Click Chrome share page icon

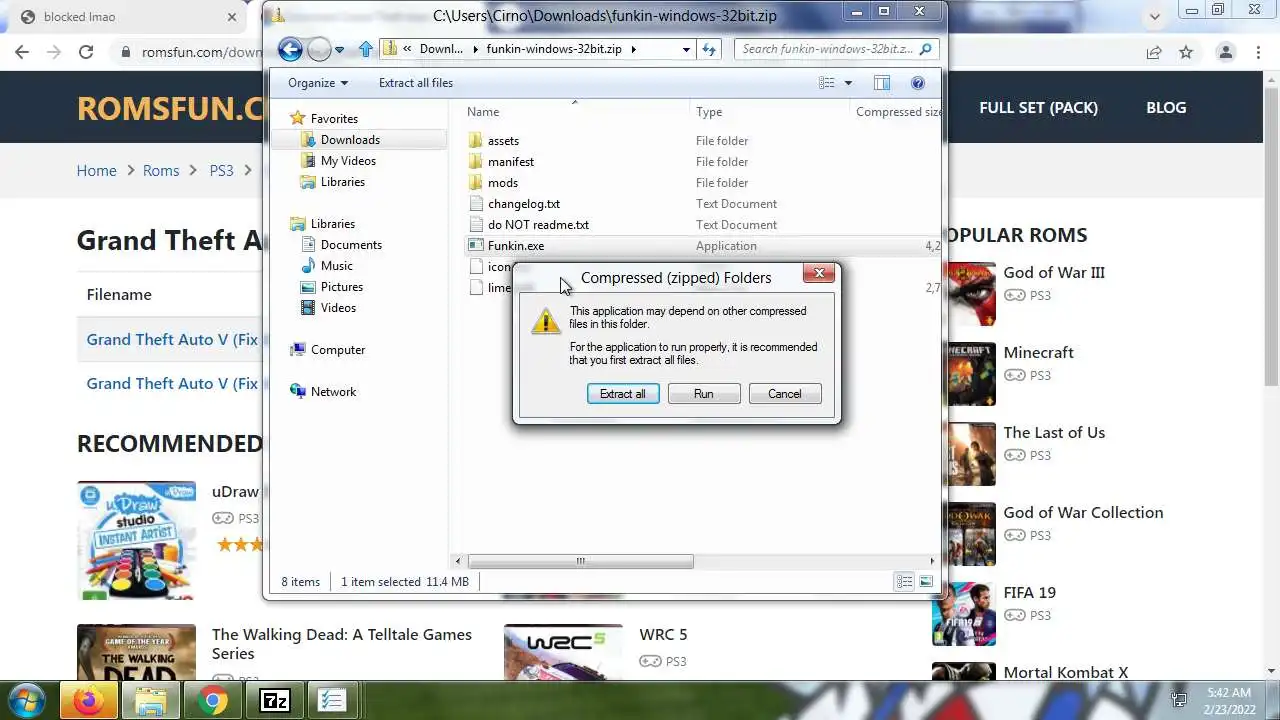coord(1154,52)
